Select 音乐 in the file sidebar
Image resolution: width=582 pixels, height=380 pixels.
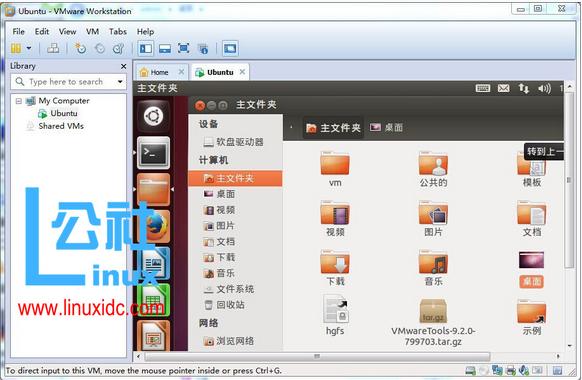(x=220, y=273)
